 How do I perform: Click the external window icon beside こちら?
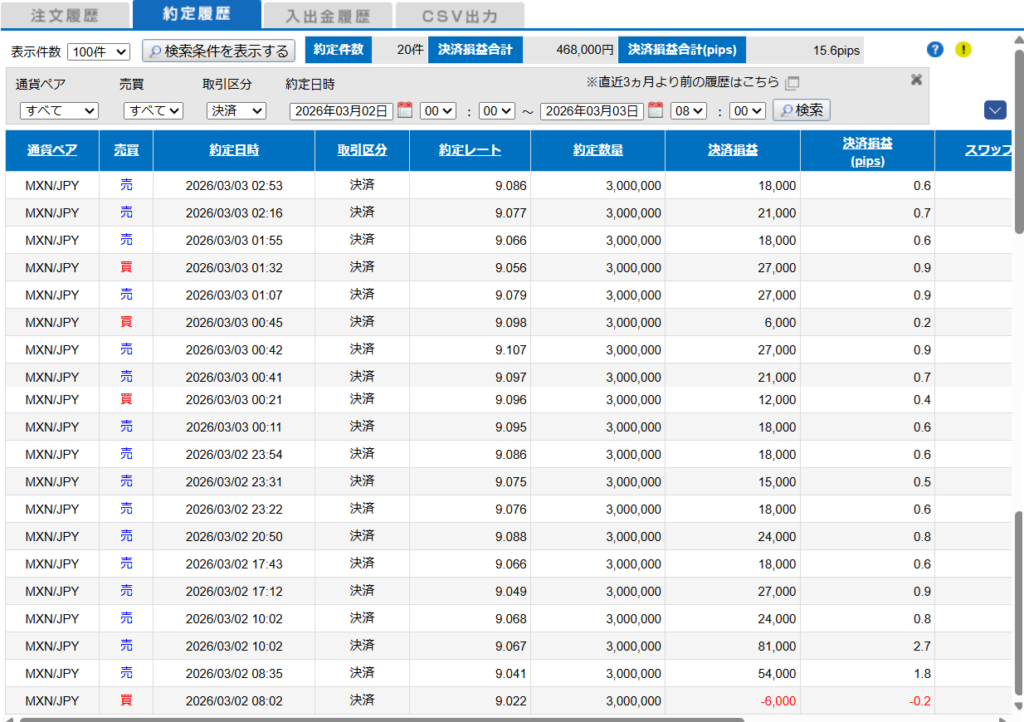coord(793,83)
